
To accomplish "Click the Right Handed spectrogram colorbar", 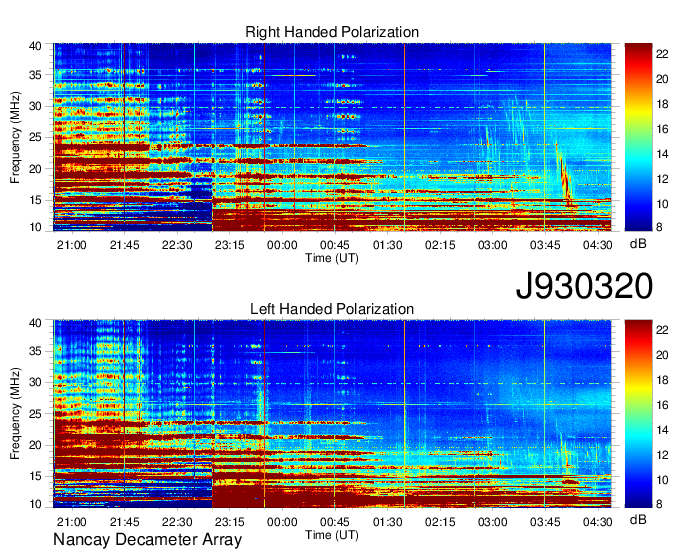I will [638, 137].
